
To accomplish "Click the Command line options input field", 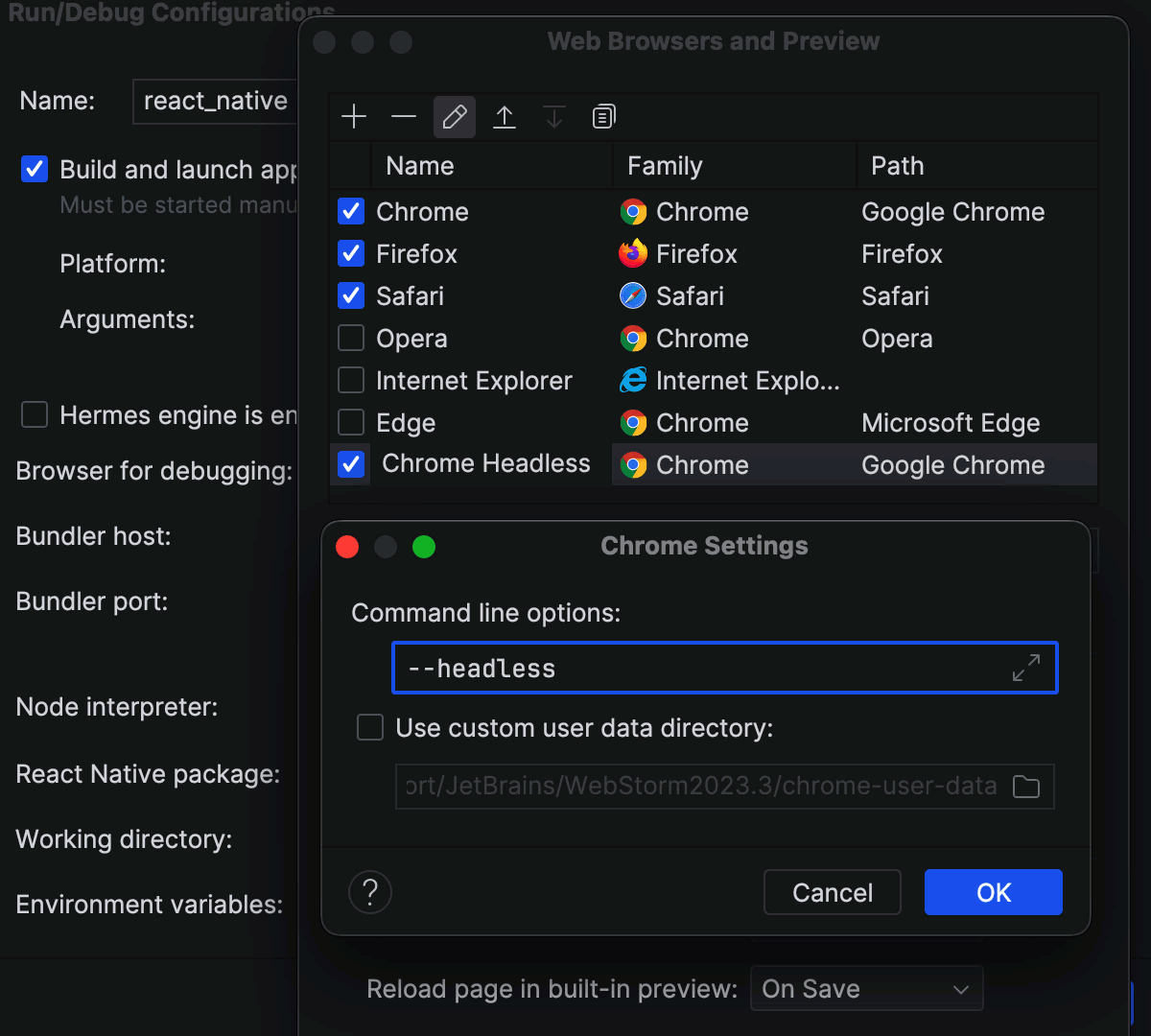I will pos(671,668).
